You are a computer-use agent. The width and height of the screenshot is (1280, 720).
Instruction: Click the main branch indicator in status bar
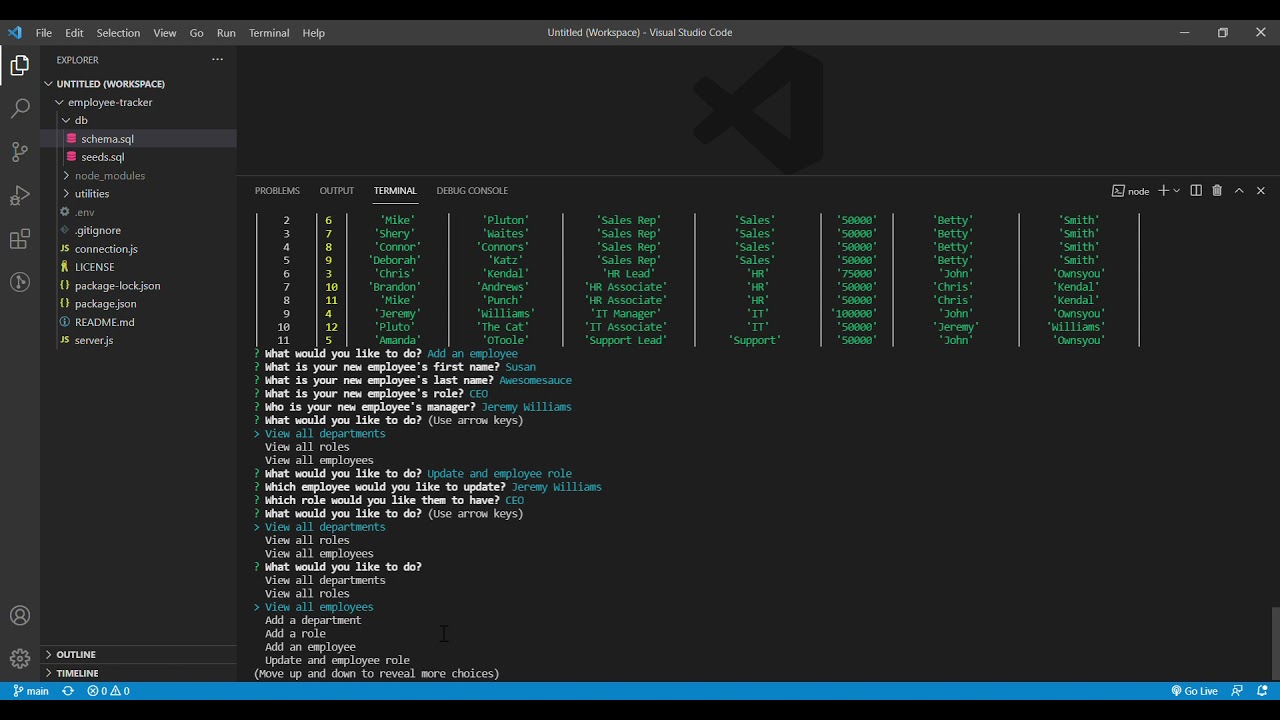[31, 691]
